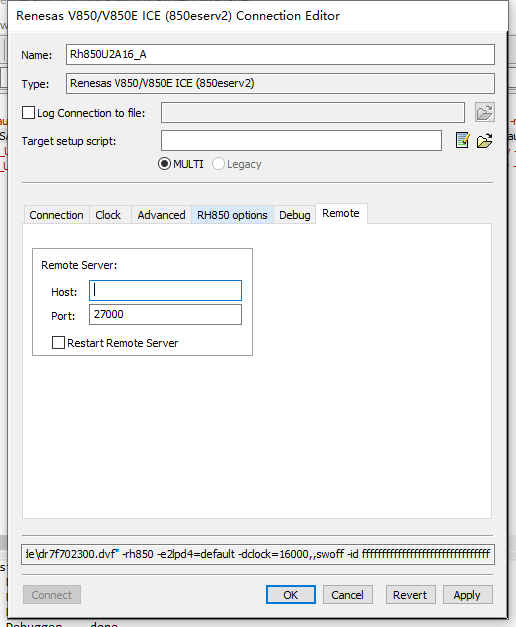Viewport: 516px width, 627px height.
Task: Click the edit target setup script icon
Action: click(462, 140)
